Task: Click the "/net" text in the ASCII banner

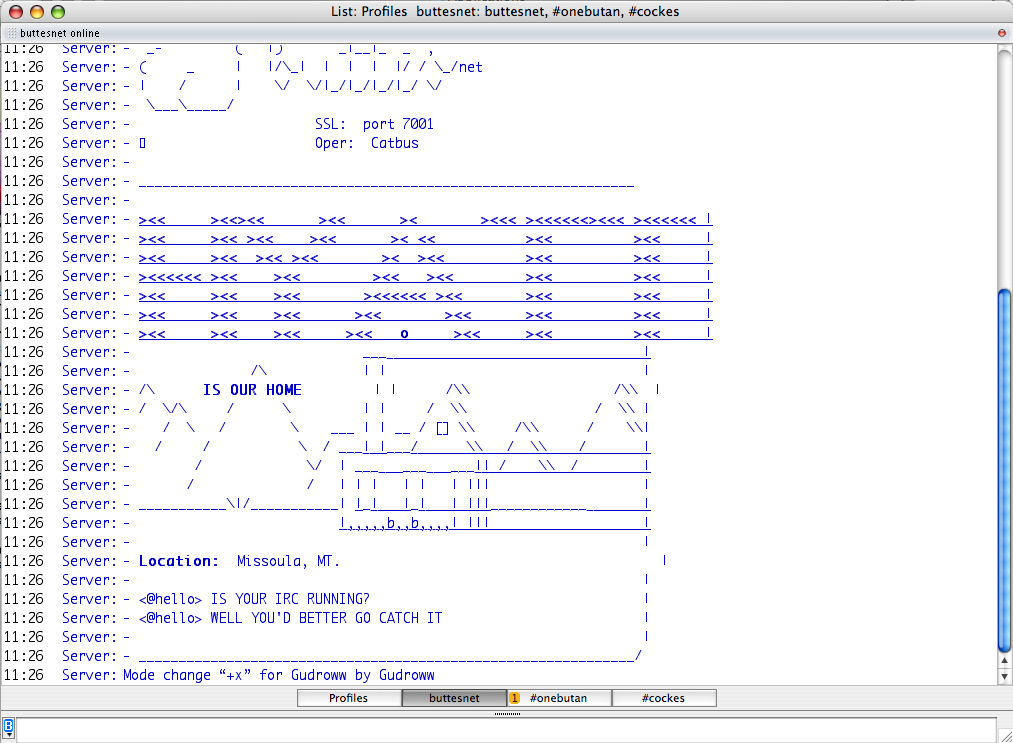Action: 466,67
